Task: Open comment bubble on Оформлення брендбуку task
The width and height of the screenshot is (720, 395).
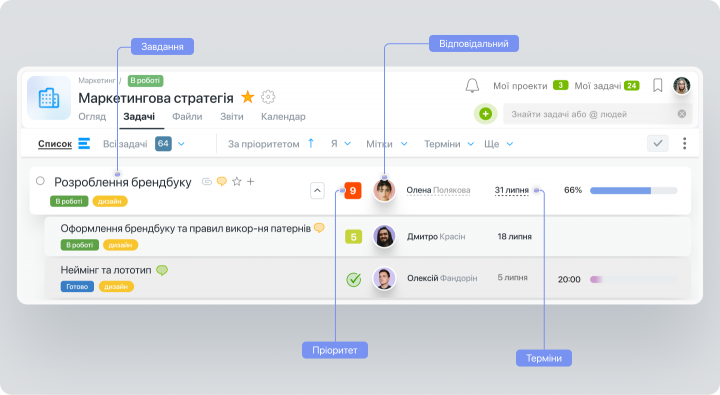Action: [x=319, y=228]
